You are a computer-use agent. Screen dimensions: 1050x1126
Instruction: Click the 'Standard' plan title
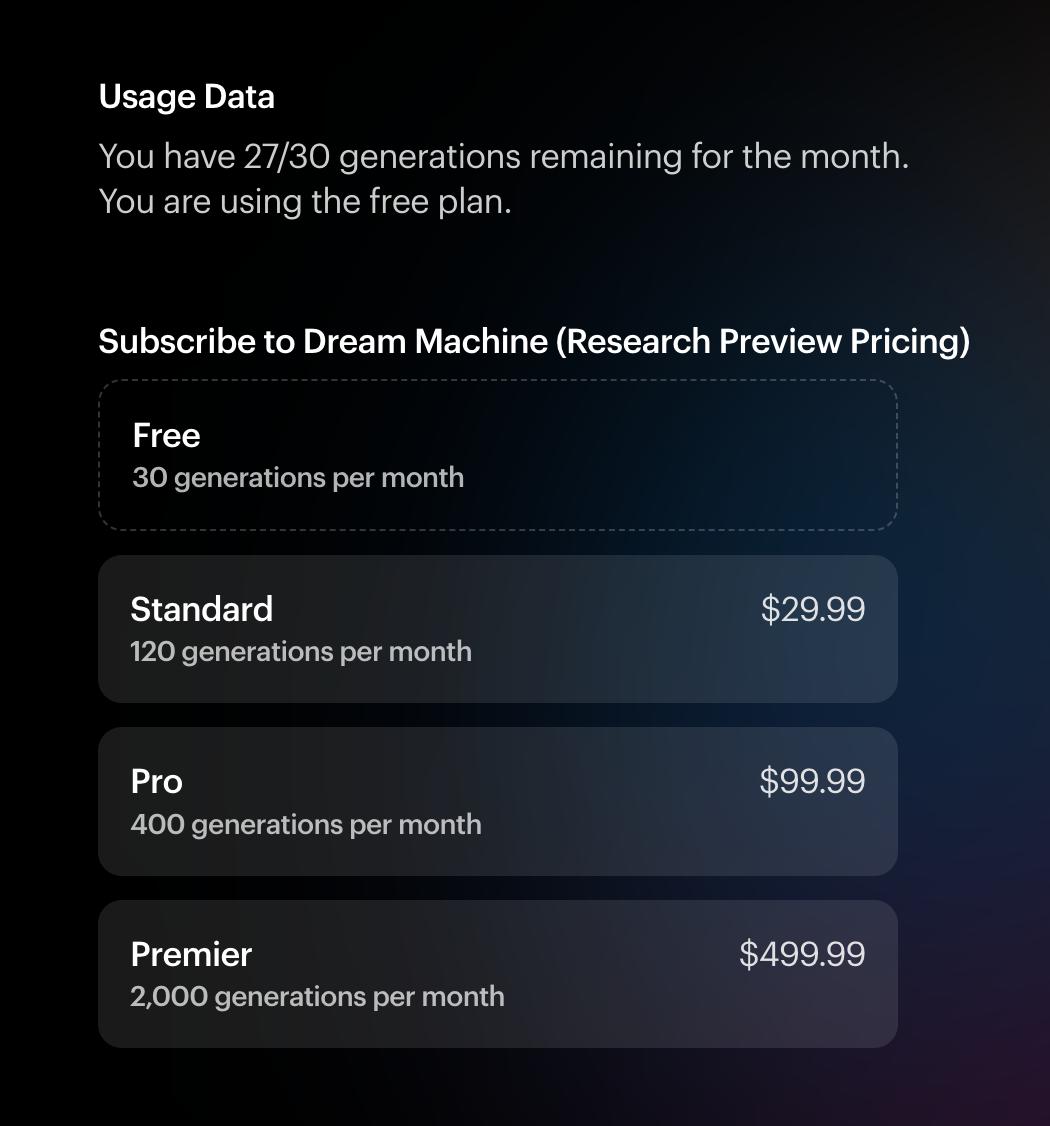(x=201, y=609)
